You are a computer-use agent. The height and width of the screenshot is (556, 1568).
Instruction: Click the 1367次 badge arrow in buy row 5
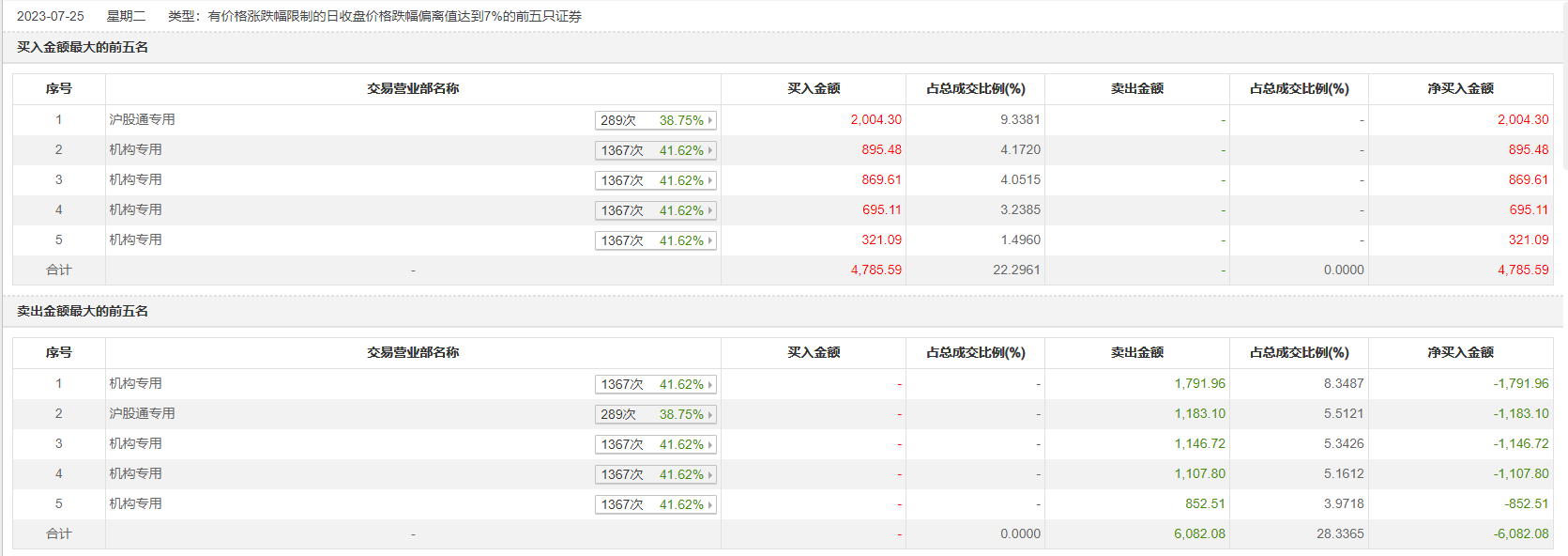[710, 240]
